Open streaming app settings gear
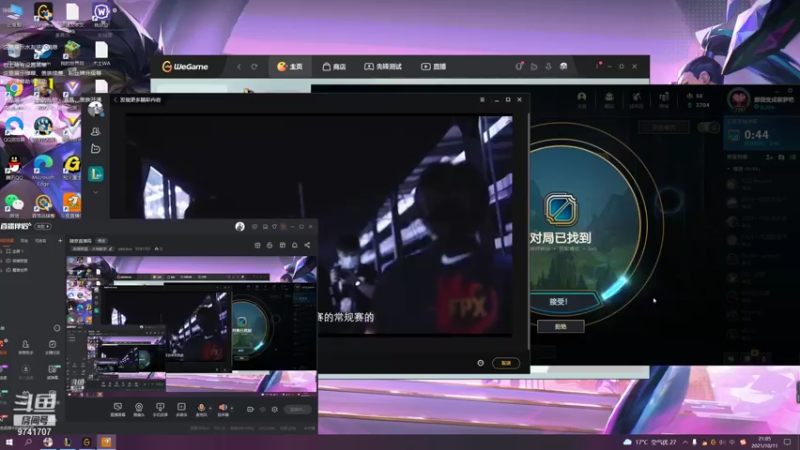This screenshot has width=800, height=450. (274, 409)
